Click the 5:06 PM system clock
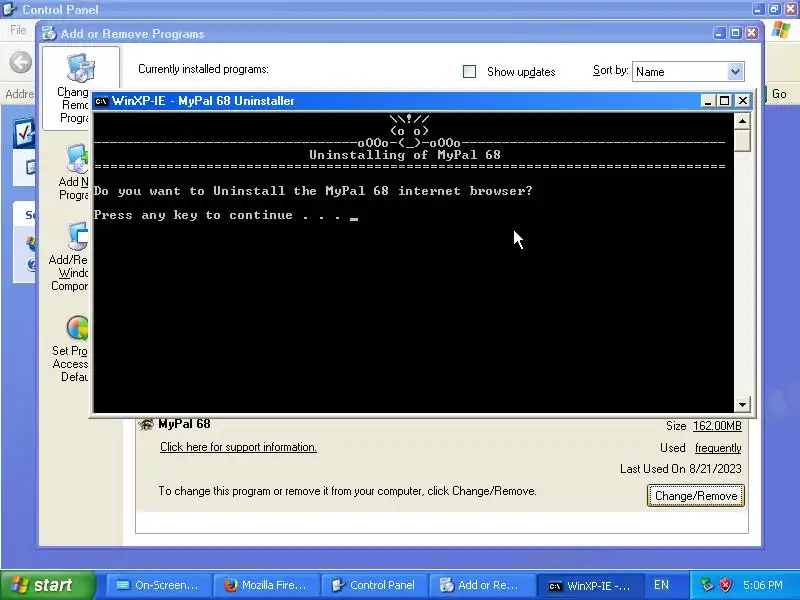 point(763,585)
